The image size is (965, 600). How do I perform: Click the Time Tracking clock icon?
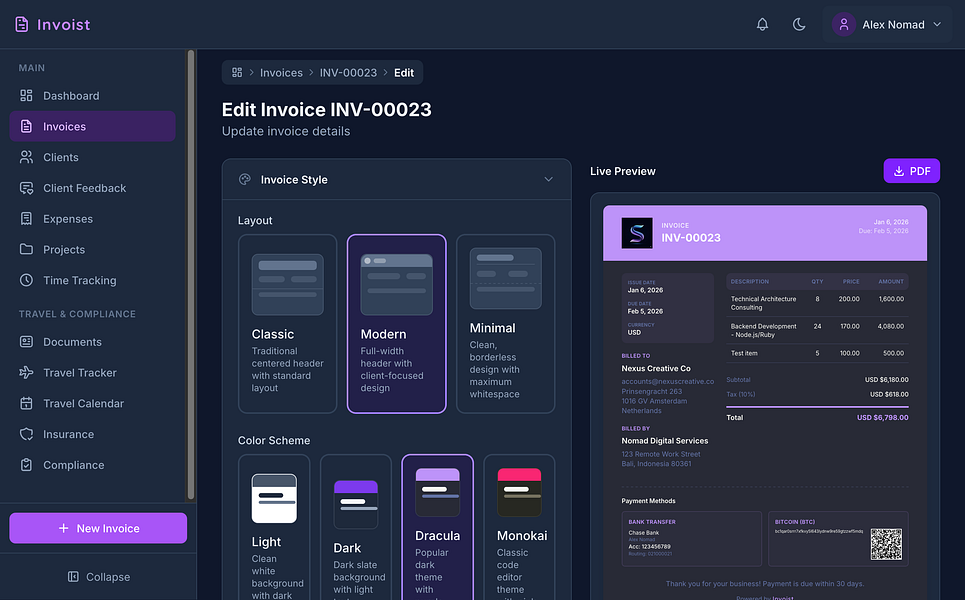pos(26,280)
